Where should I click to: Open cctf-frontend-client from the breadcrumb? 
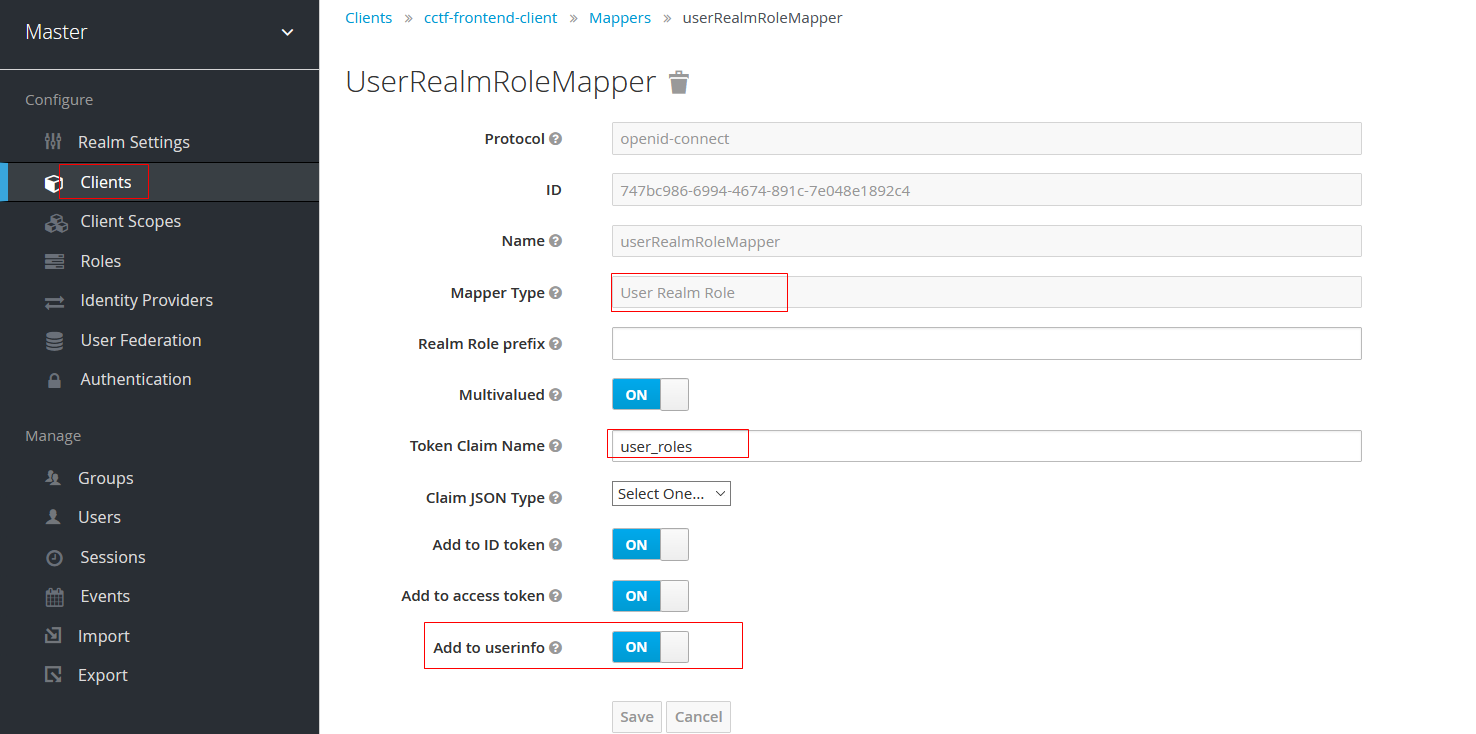point(490,17)
